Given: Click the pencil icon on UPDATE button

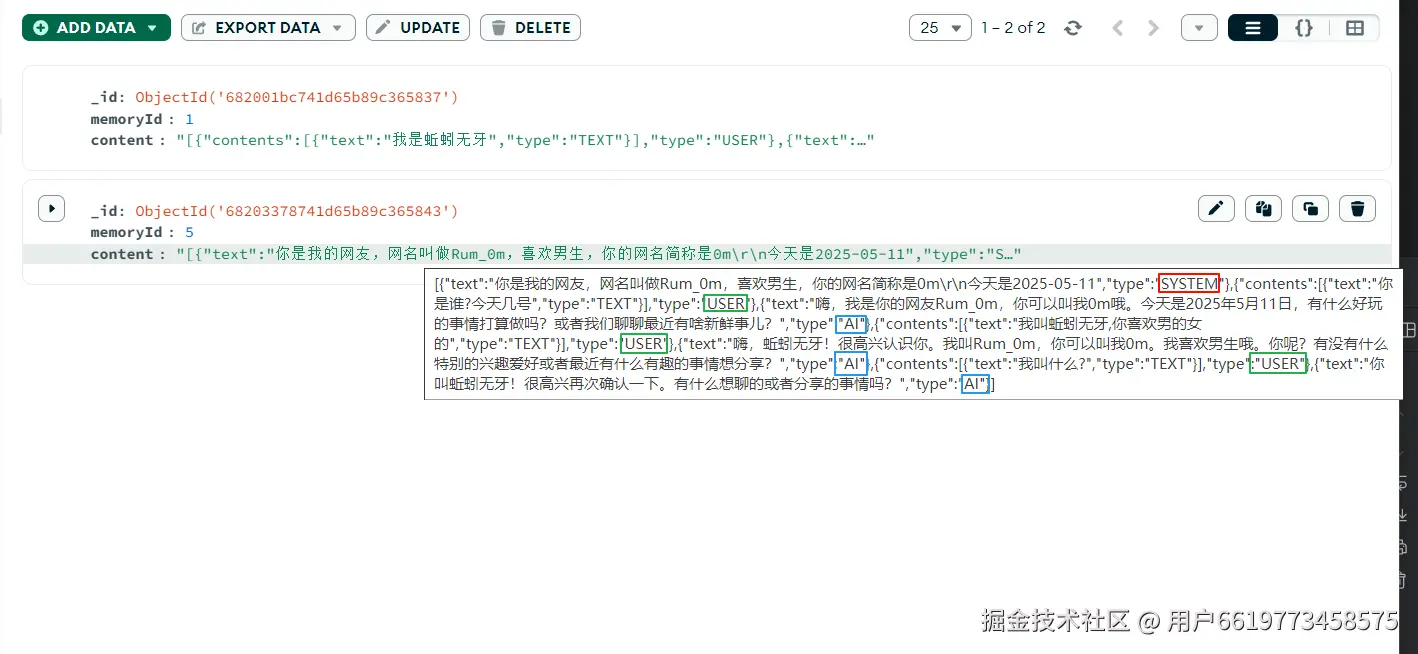Looking at the screenshot, I should coord(384,28).
